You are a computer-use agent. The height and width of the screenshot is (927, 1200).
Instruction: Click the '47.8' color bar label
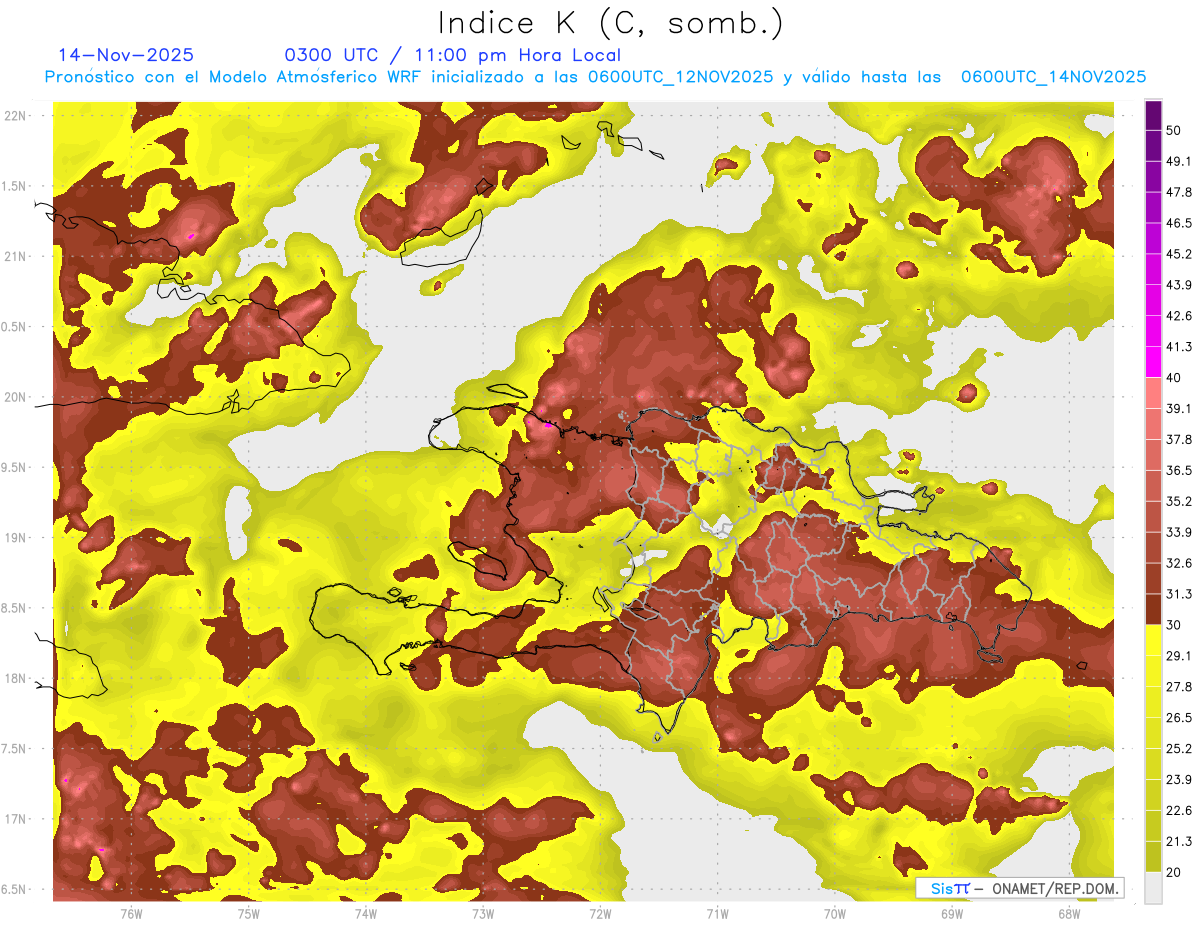click(1178, 192)
